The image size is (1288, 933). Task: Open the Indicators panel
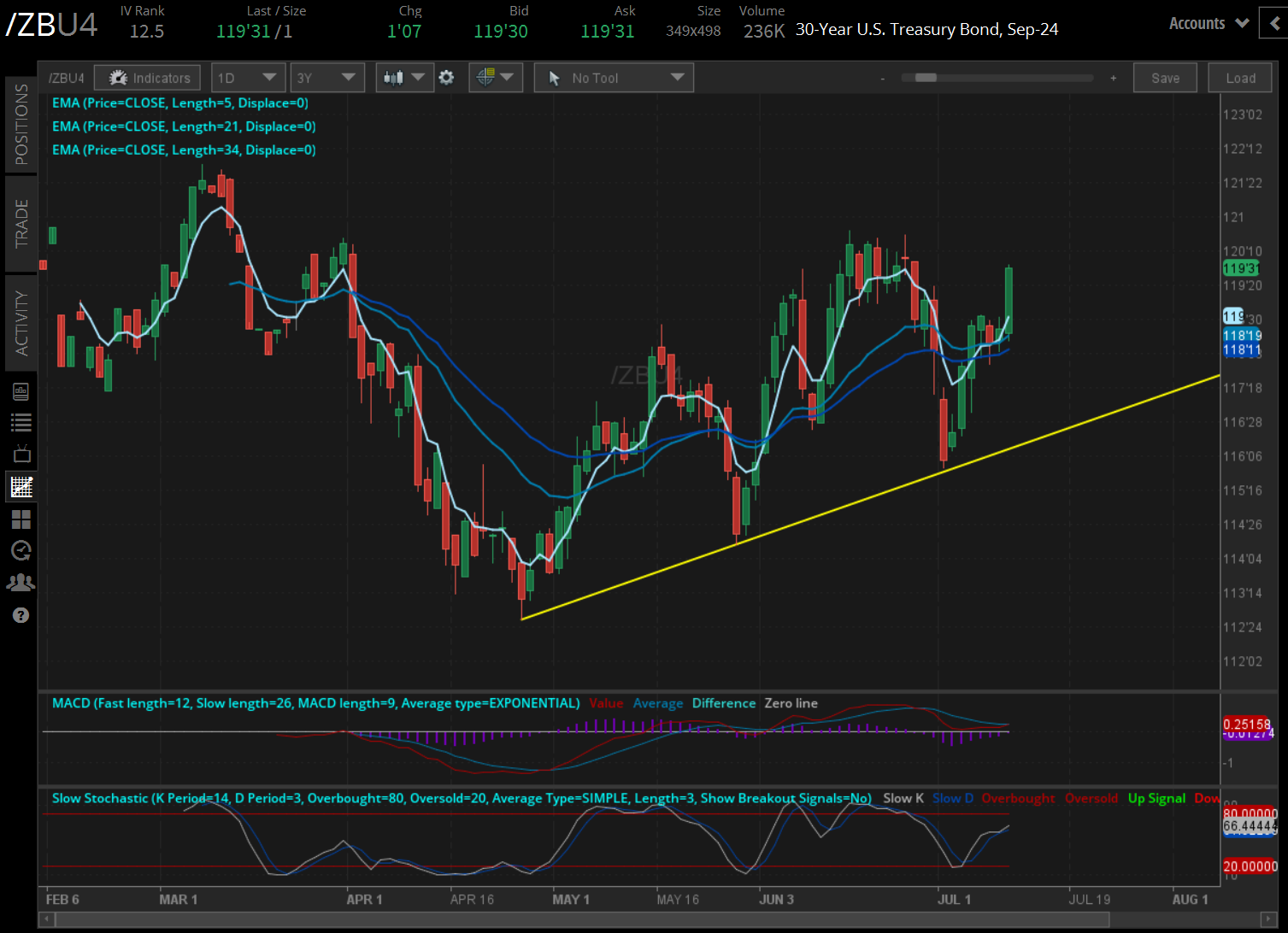pos(148,78)
